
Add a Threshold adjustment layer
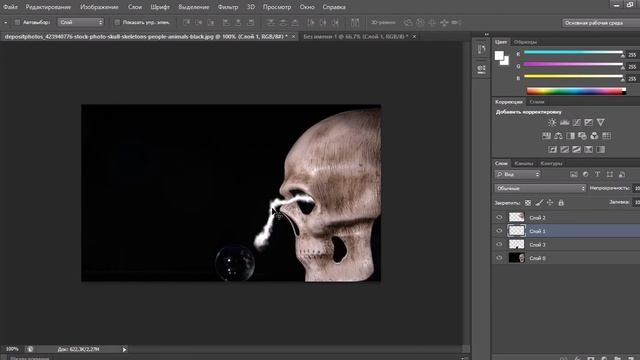pyautogui.click(x=576, y=149)
